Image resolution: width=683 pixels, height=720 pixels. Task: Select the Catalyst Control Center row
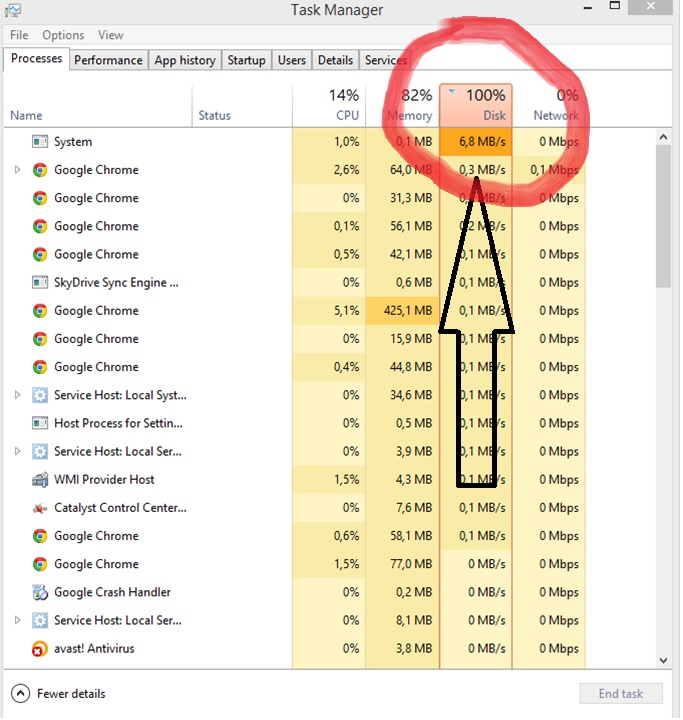pyautogui.click(x=294, y=508)
